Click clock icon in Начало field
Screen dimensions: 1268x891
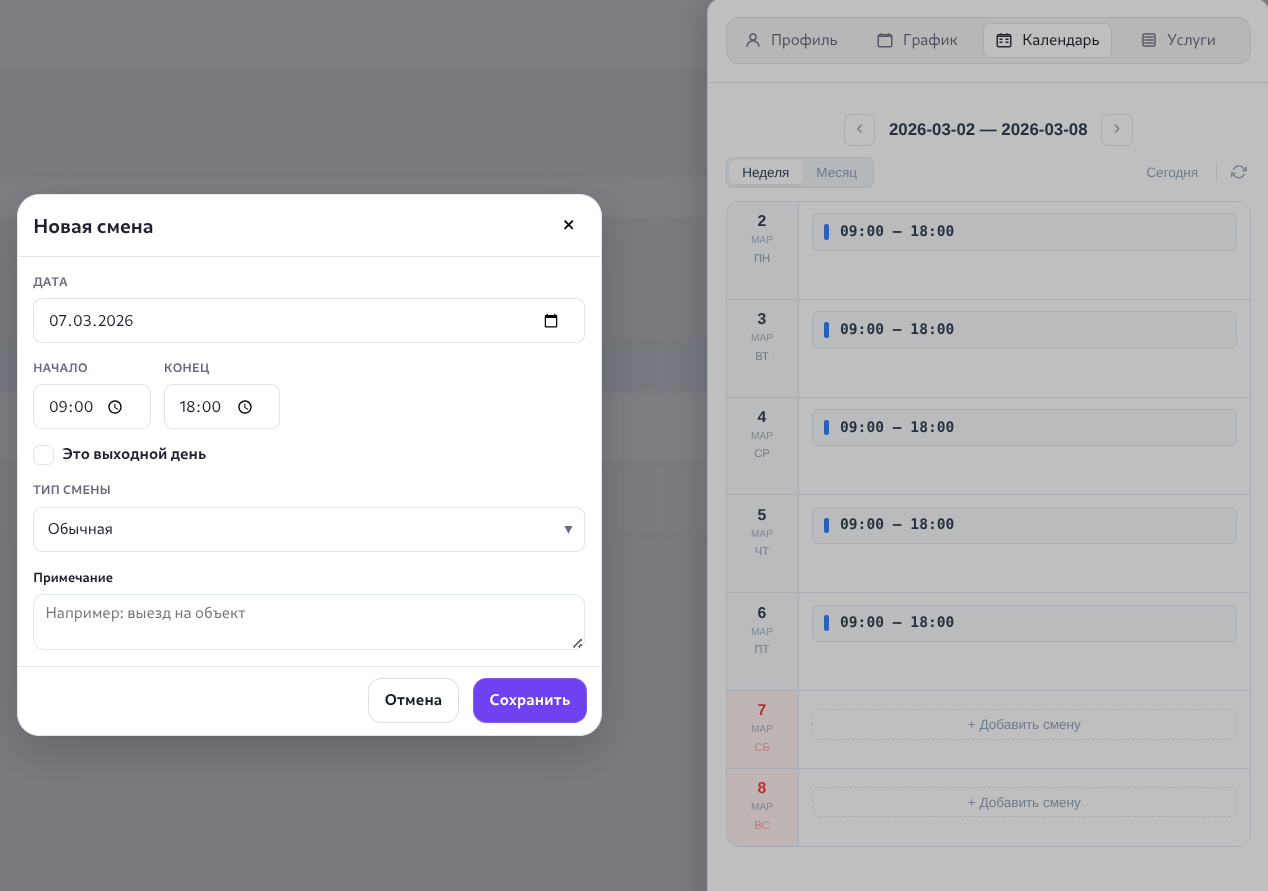[115, 407]
